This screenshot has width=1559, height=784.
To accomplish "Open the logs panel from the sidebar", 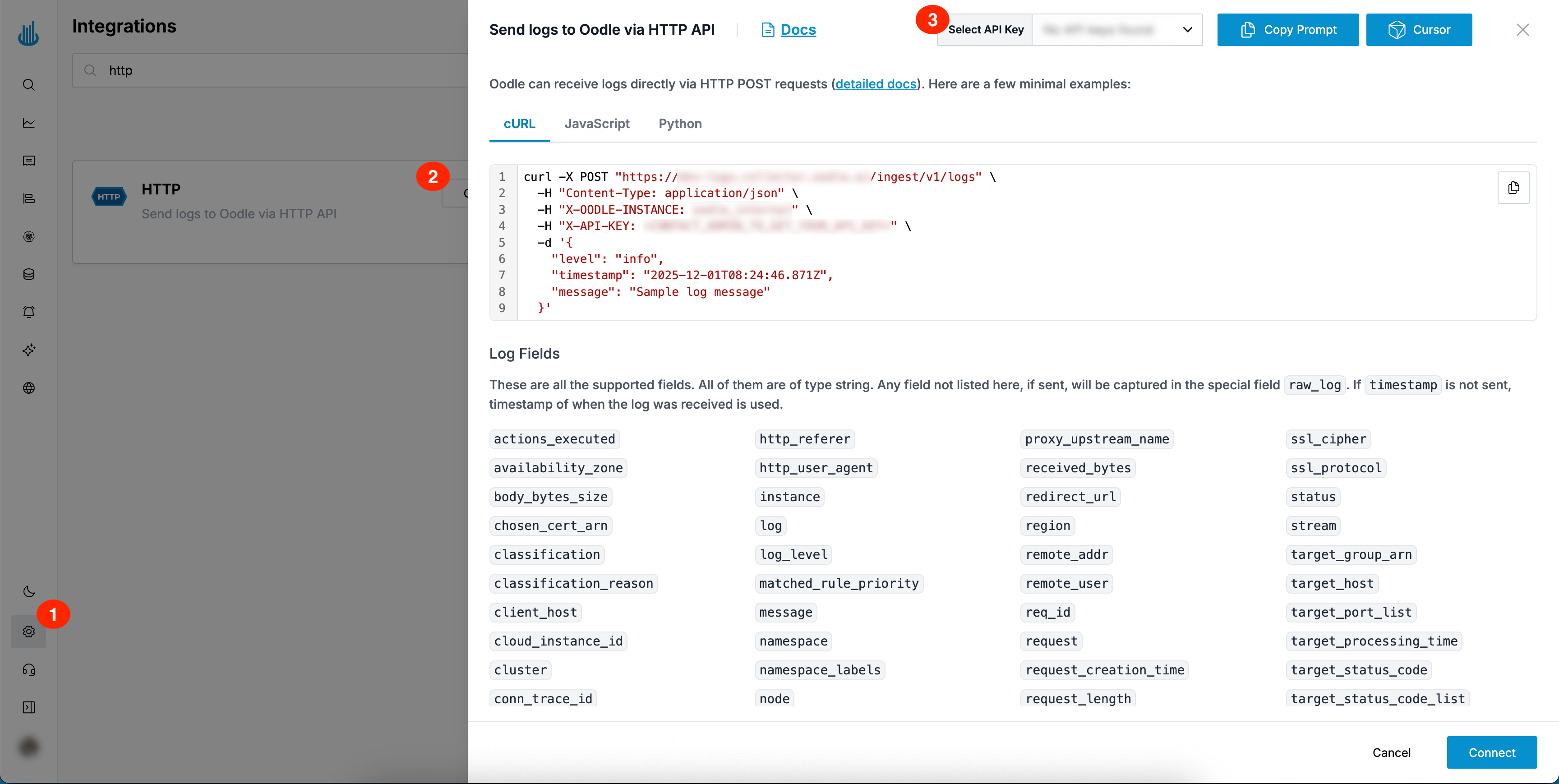I will 28,161.
